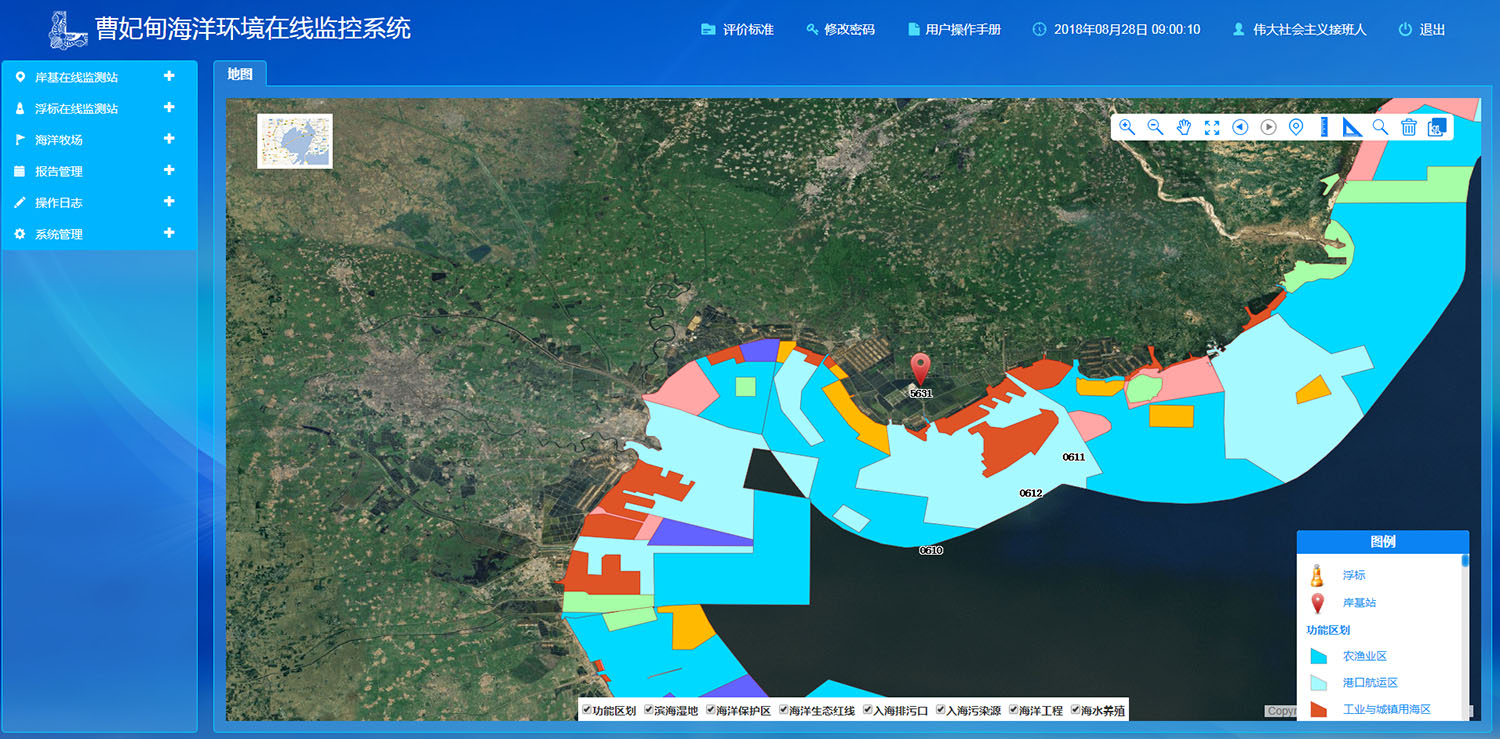The width and height of the screenshot is (1500, 739).
Task: Expand 报告管理 with its plus sign
Action: click(x=169, y=170)
